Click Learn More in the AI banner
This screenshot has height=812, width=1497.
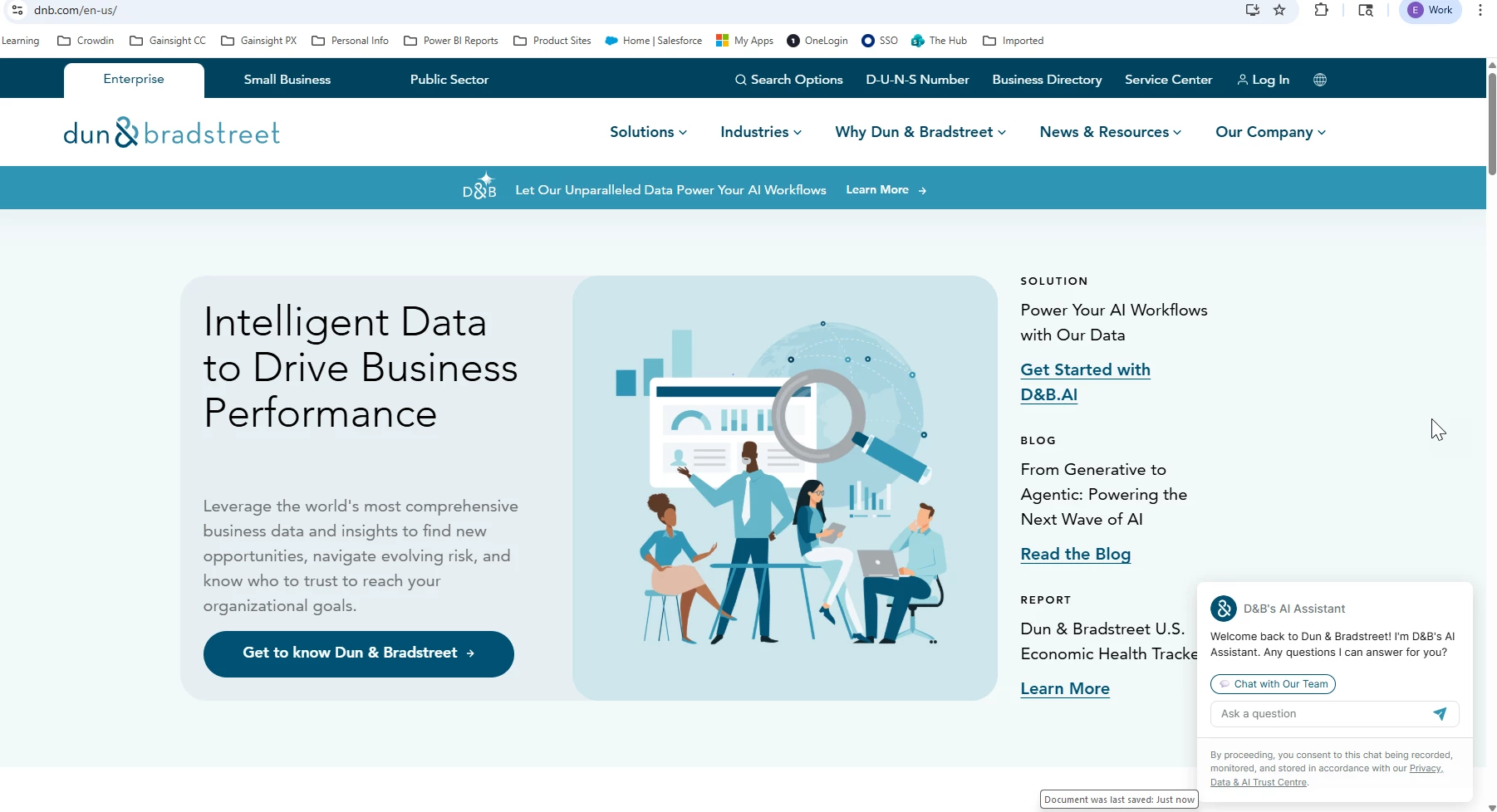pos(886,190)
